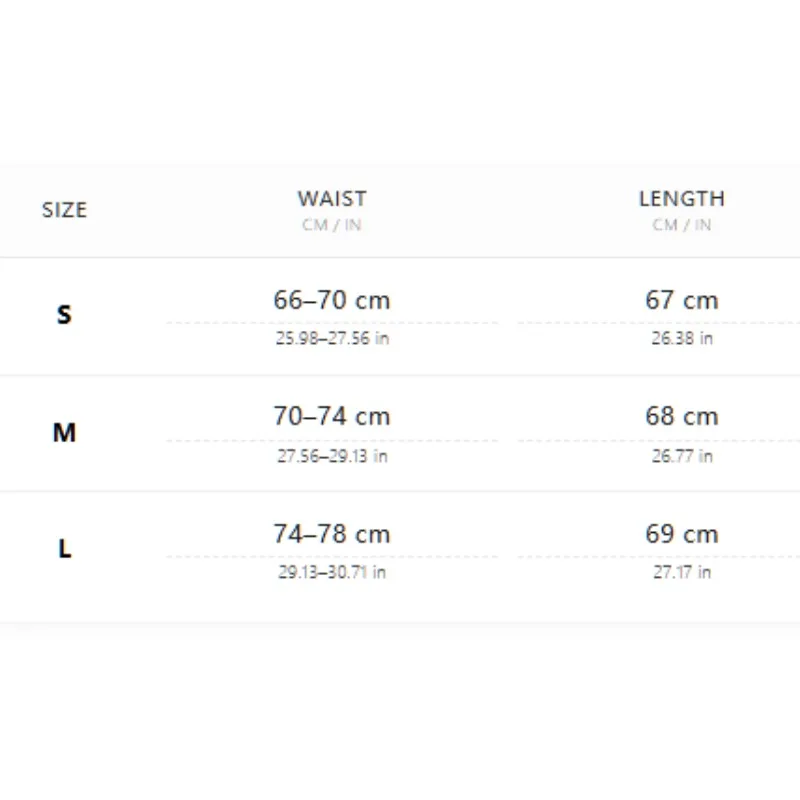
Task: Choose the S size row label
Action: 64,315
